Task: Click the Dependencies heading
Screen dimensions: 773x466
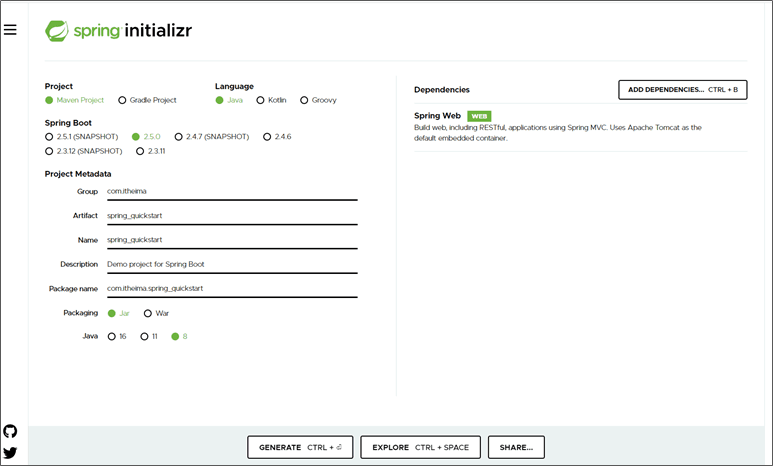Action: tap(442, 90)
